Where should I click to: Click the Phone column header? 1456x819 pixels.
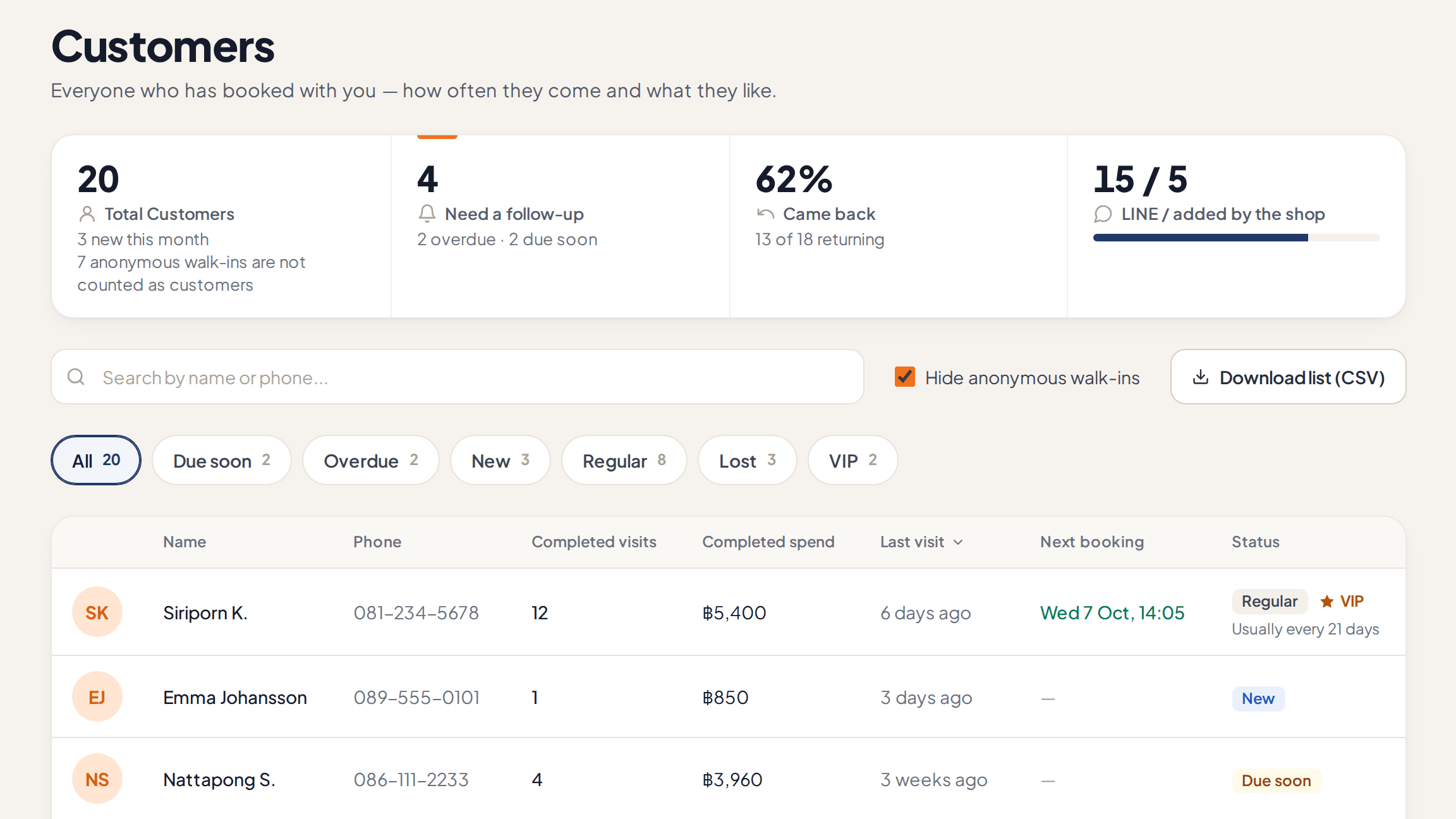pos(377,542)
